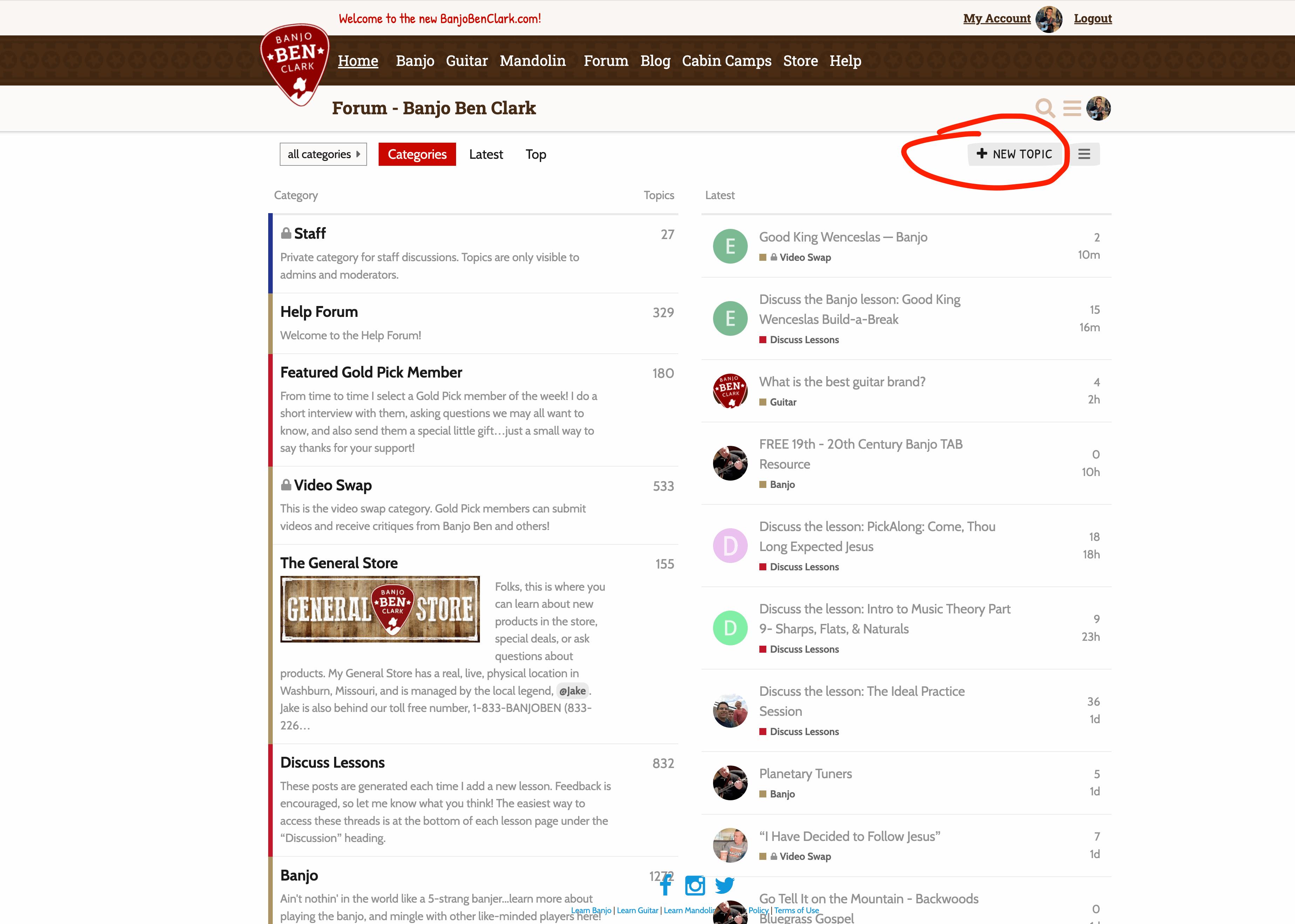Image resolution: width=1295 pixels, height=924 pixels.
Task: Switch to the Latest tab
Action: click(486, 154)
